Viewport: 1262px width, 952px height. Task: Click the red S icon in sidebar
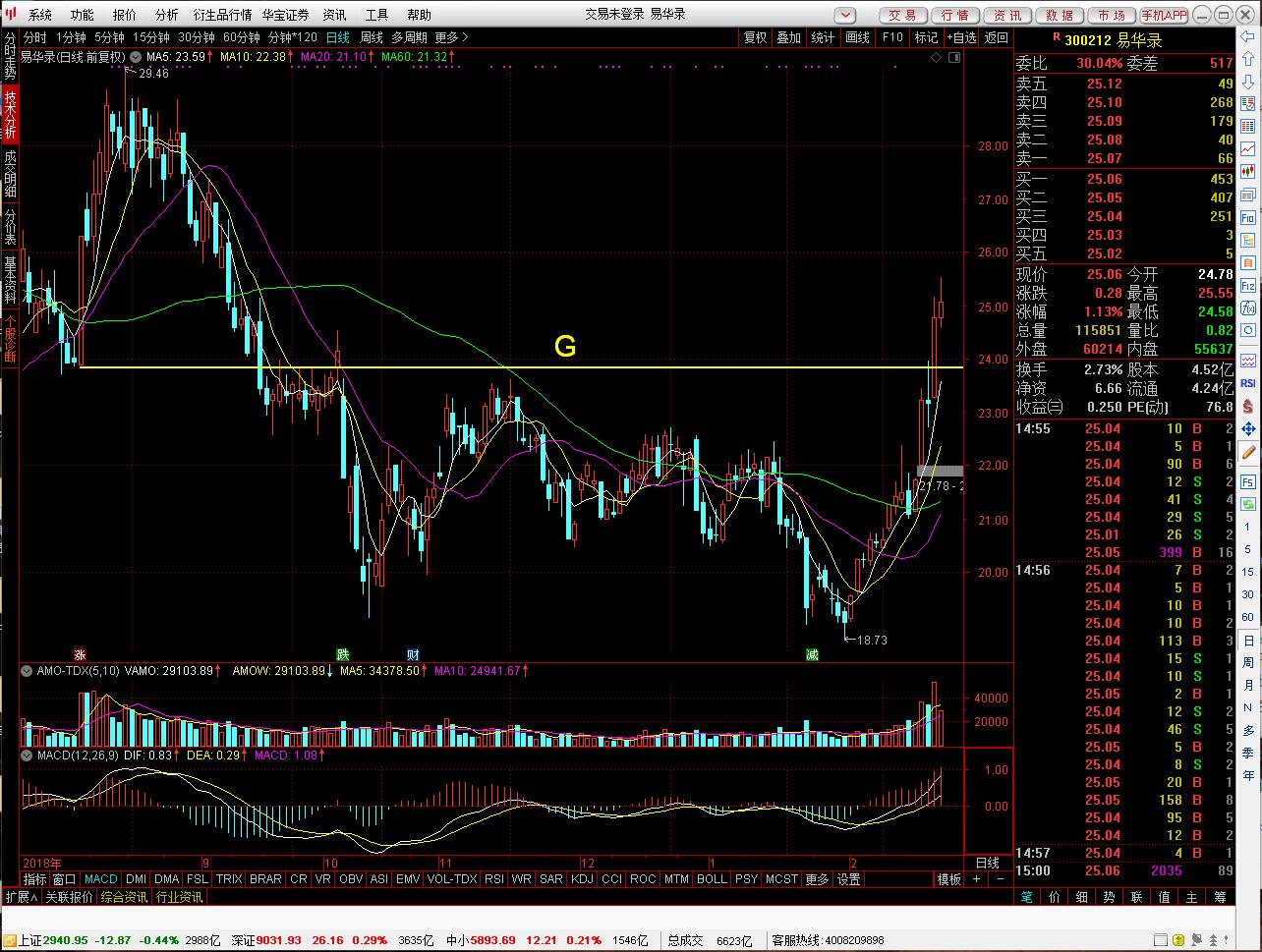coord(1248,407)
